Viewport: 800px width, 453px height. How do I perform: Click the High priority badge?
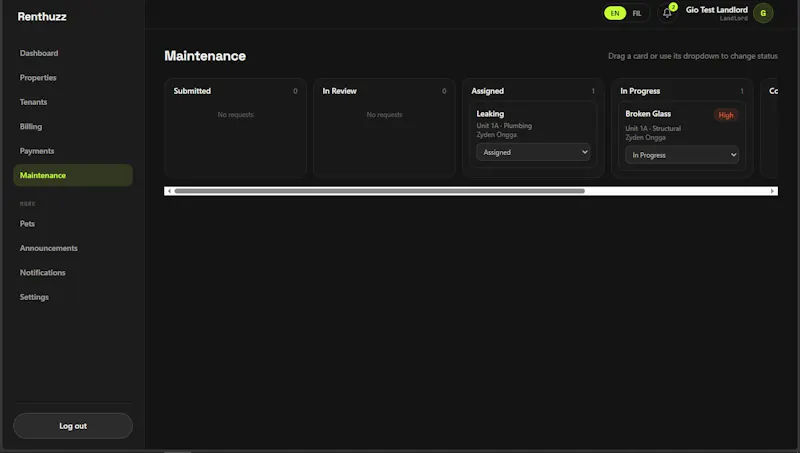tap(726, 115)
